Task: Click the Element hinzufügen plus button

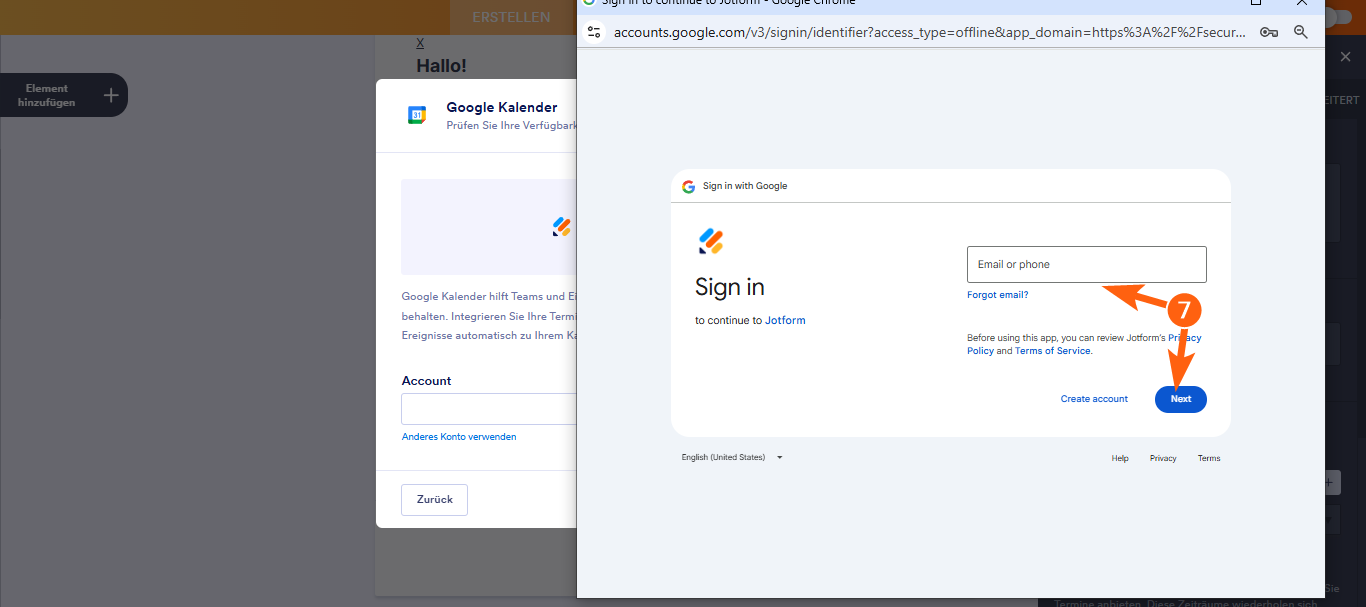Action: pos(111,95)
